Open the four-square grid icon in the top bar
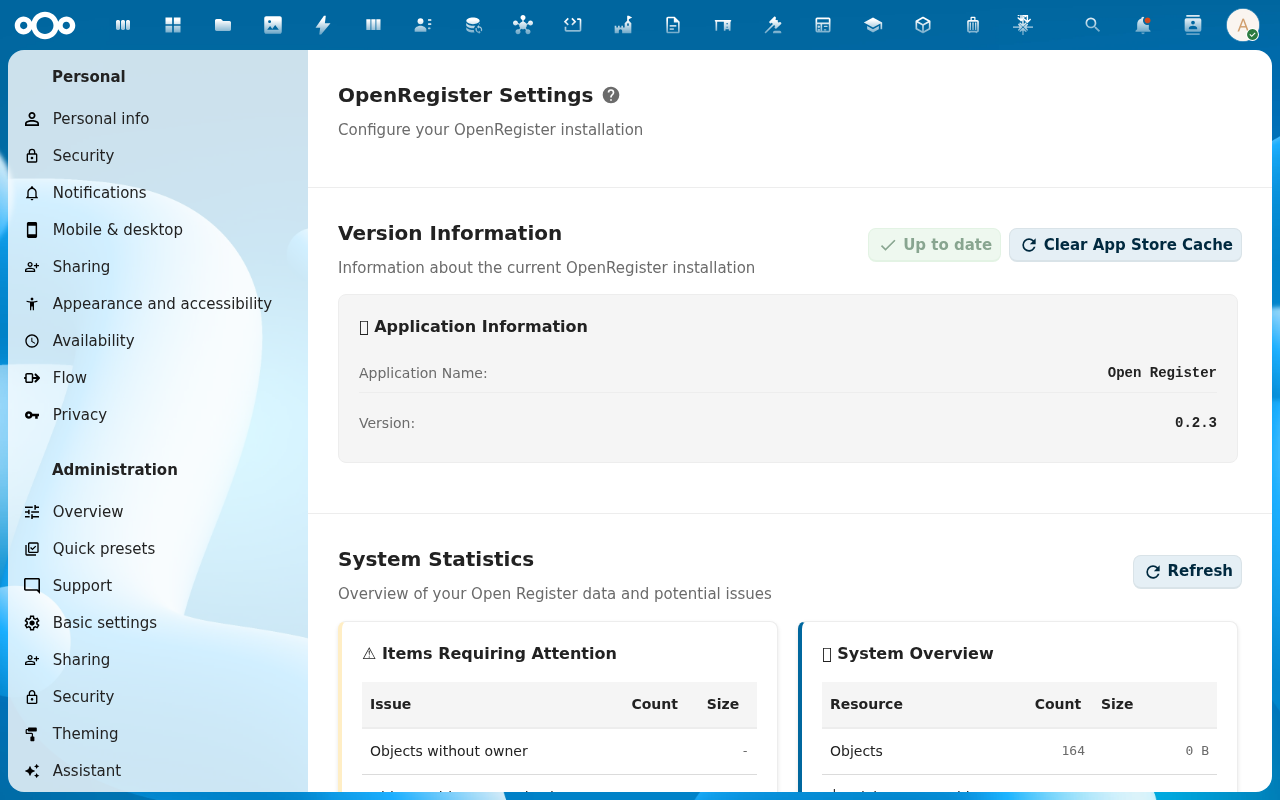This screenshot has width=1280, height=800. click(173, 25)
